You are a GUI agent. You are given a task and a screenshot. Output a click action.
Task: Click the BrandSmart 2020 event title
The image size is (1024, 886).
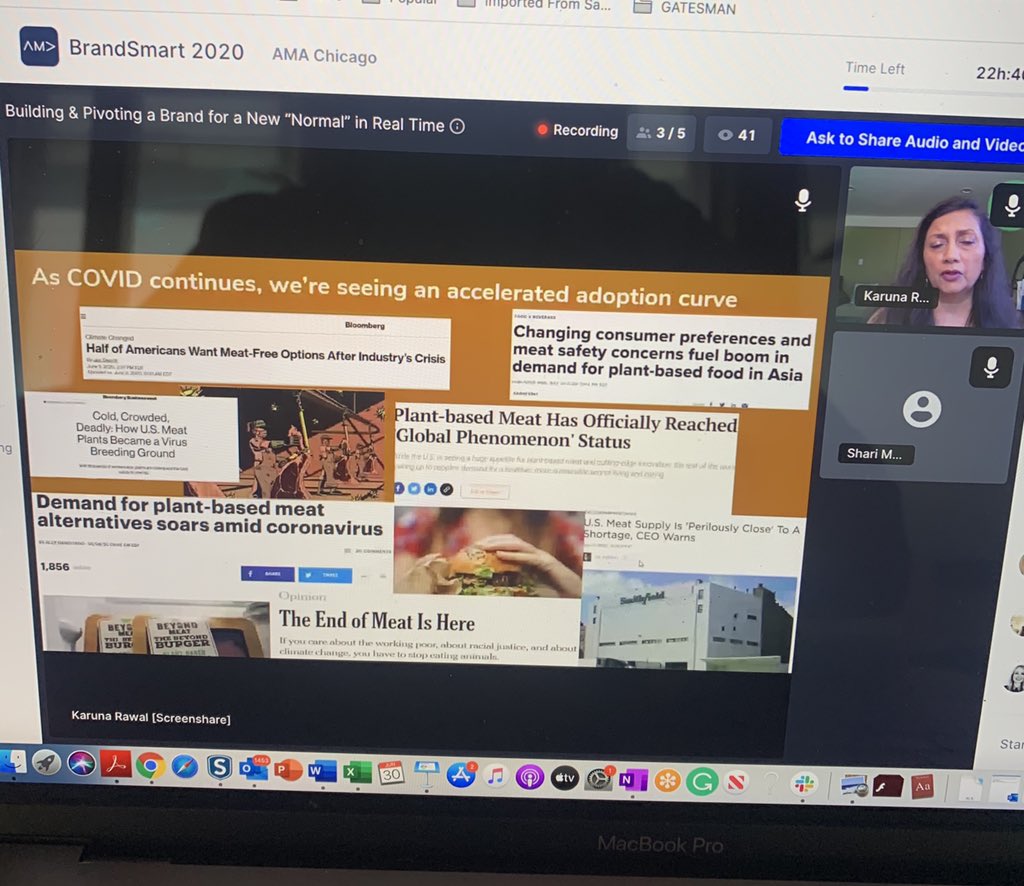click(x=157, y=50)
